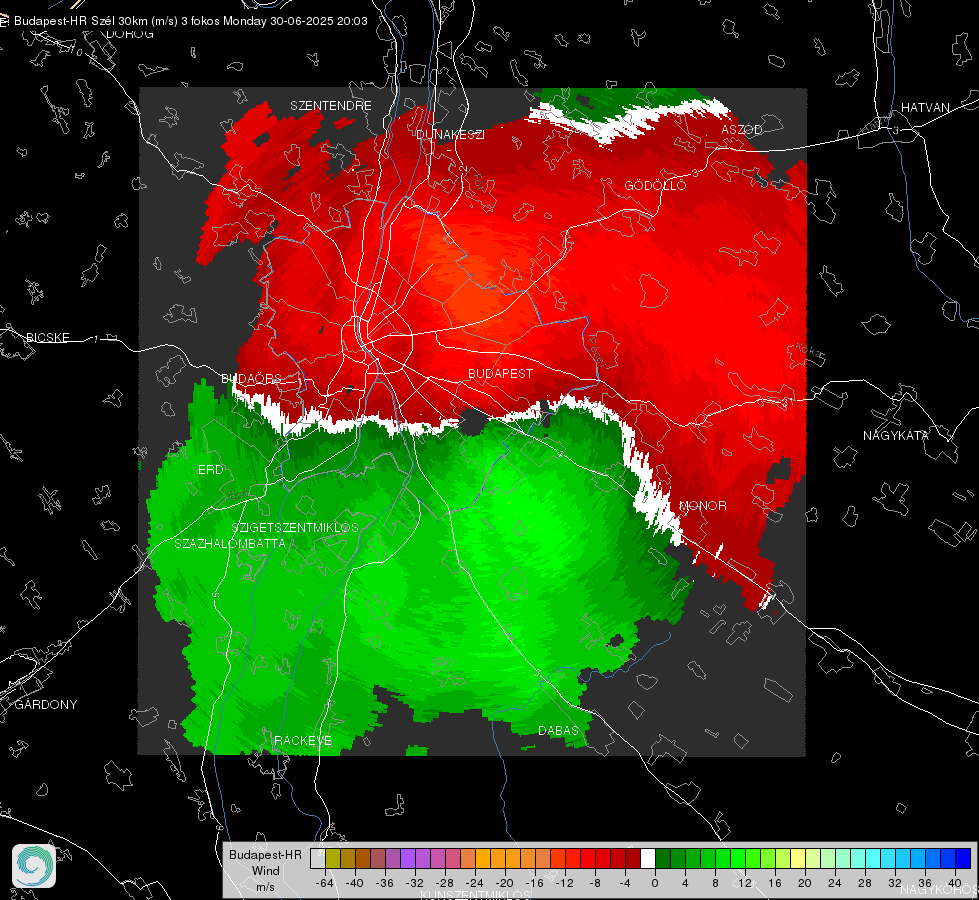
Task: Click the 'GODOLLO' town label
Action: click(x=655, y=185)
